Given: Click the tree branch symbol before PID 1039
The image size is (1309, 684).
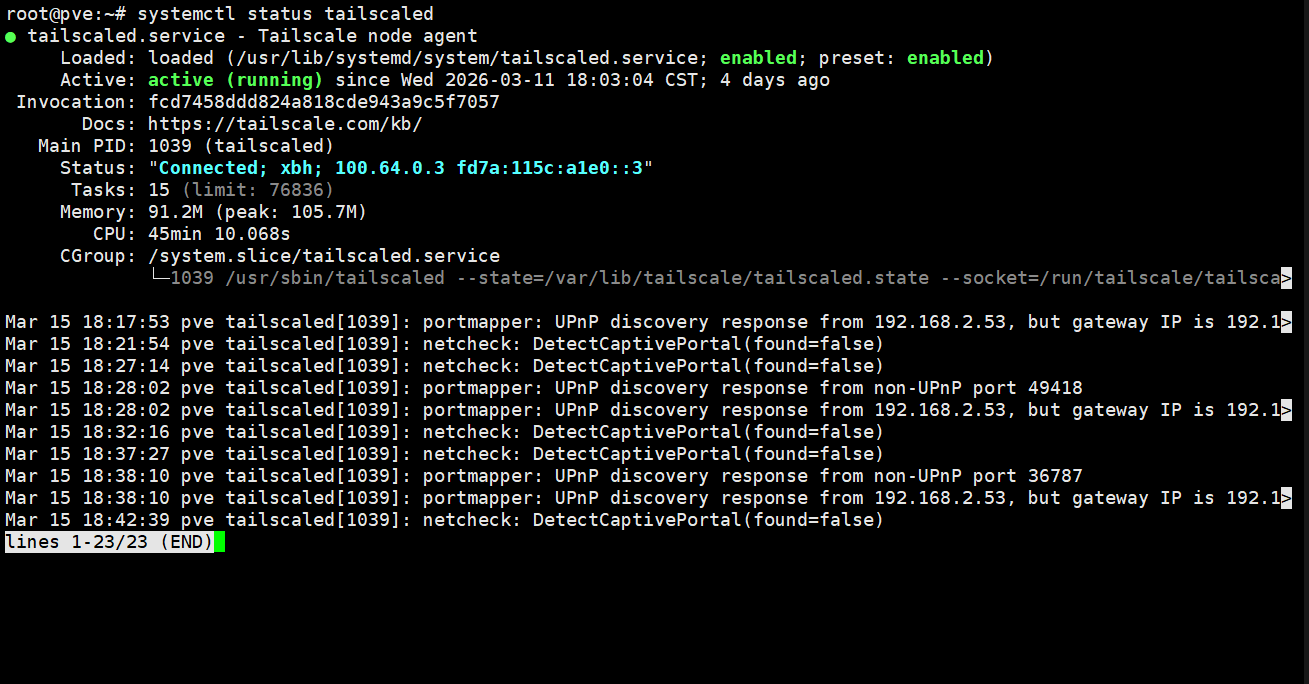Looking at the screenshot, I should (159, 278).
